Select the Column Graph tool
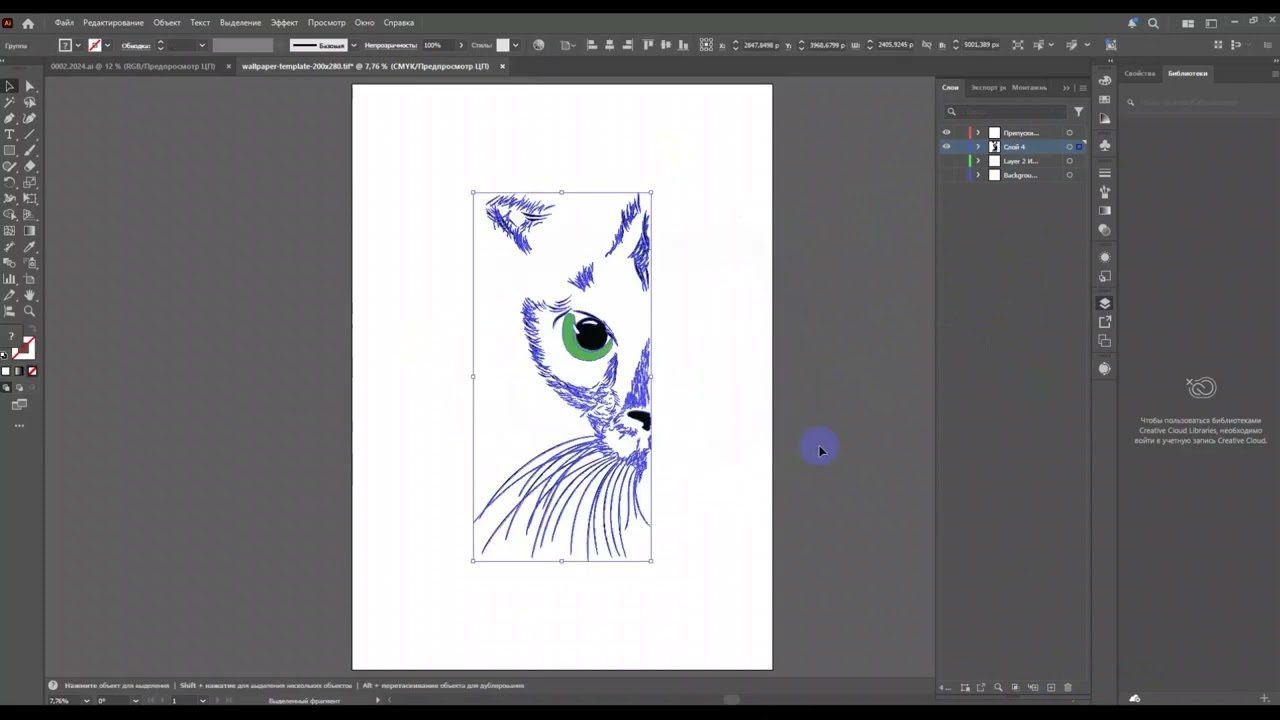The width and height of the screenshot is (1280, 720). point(10,279)
